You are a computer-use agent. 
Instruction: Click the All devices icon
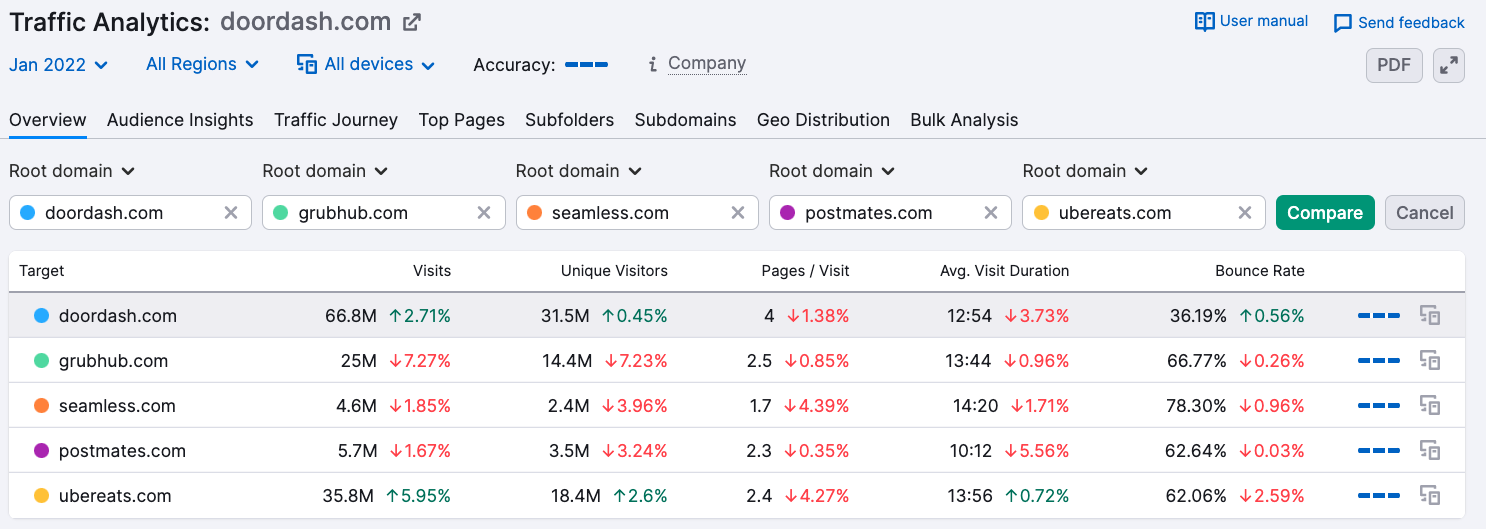click(307, 64)
